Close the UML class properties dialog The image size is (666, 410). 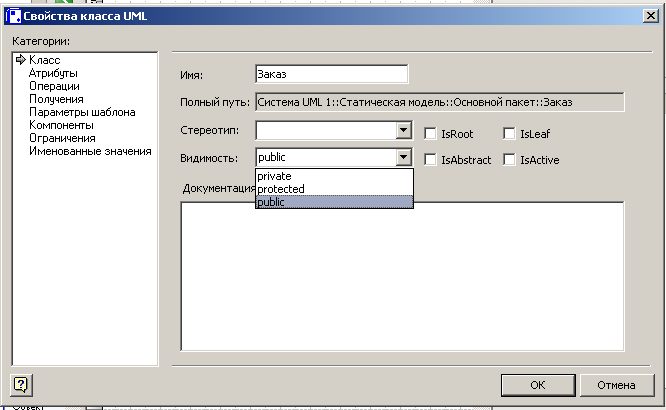pos(651,16)
